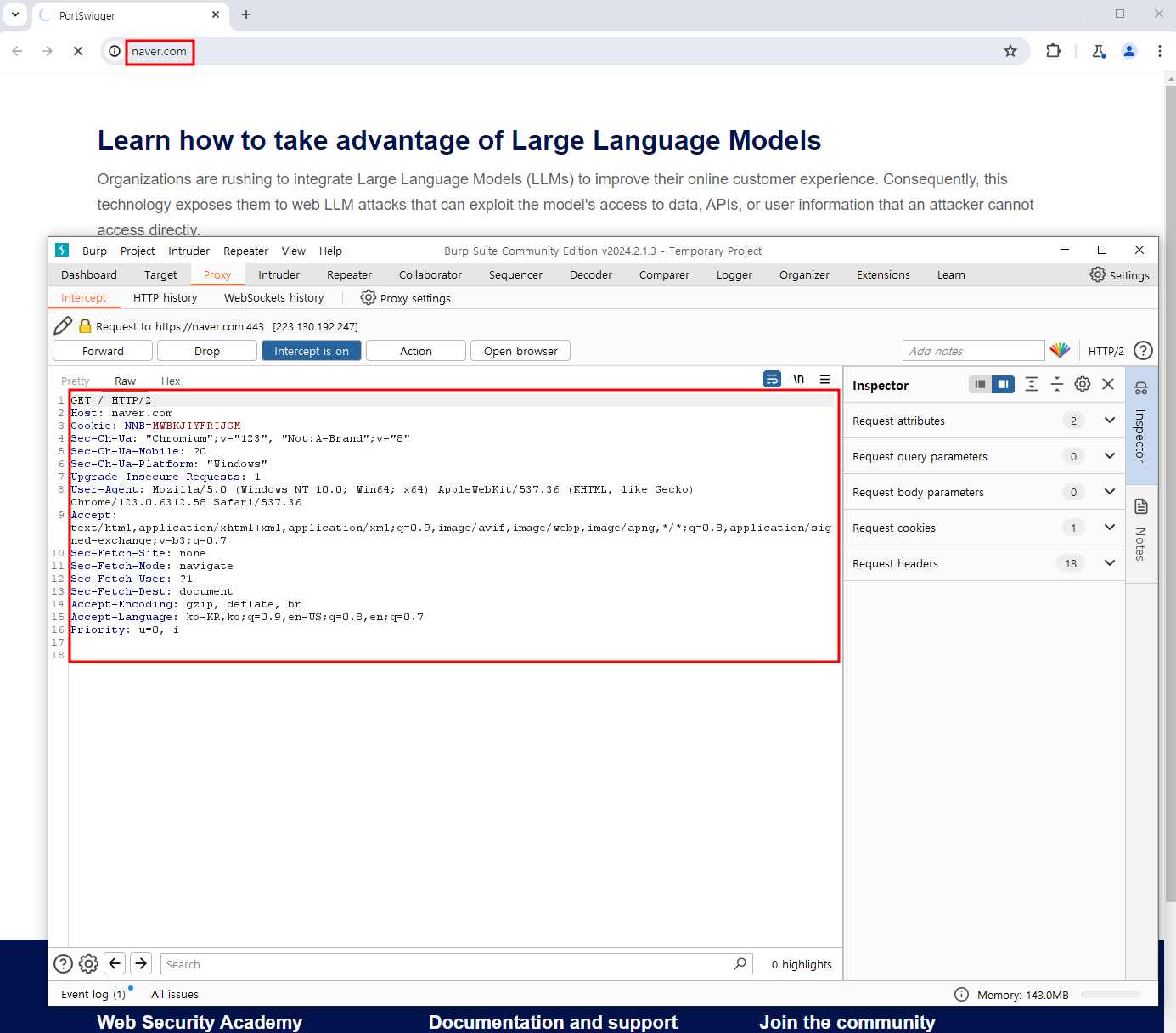Click the Search input field
This screenshot has height=1033, width=1176.
click(x=456, y=963)
